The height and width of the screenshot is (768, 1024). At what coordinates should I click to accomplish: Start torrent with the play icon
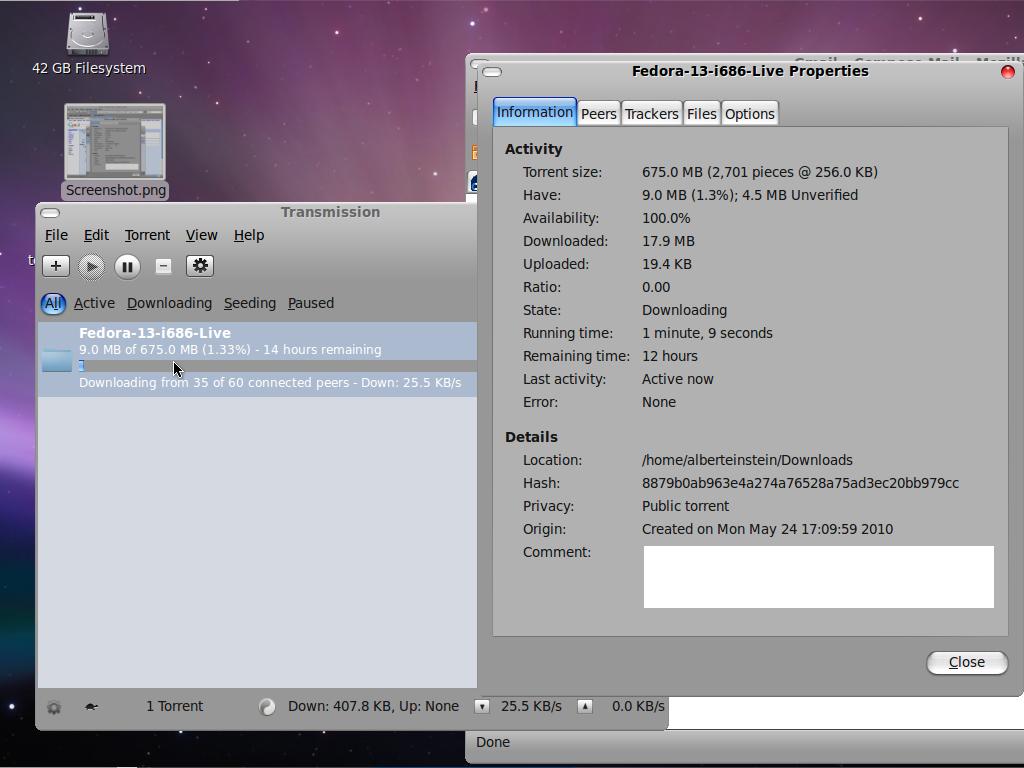(91, 266)
